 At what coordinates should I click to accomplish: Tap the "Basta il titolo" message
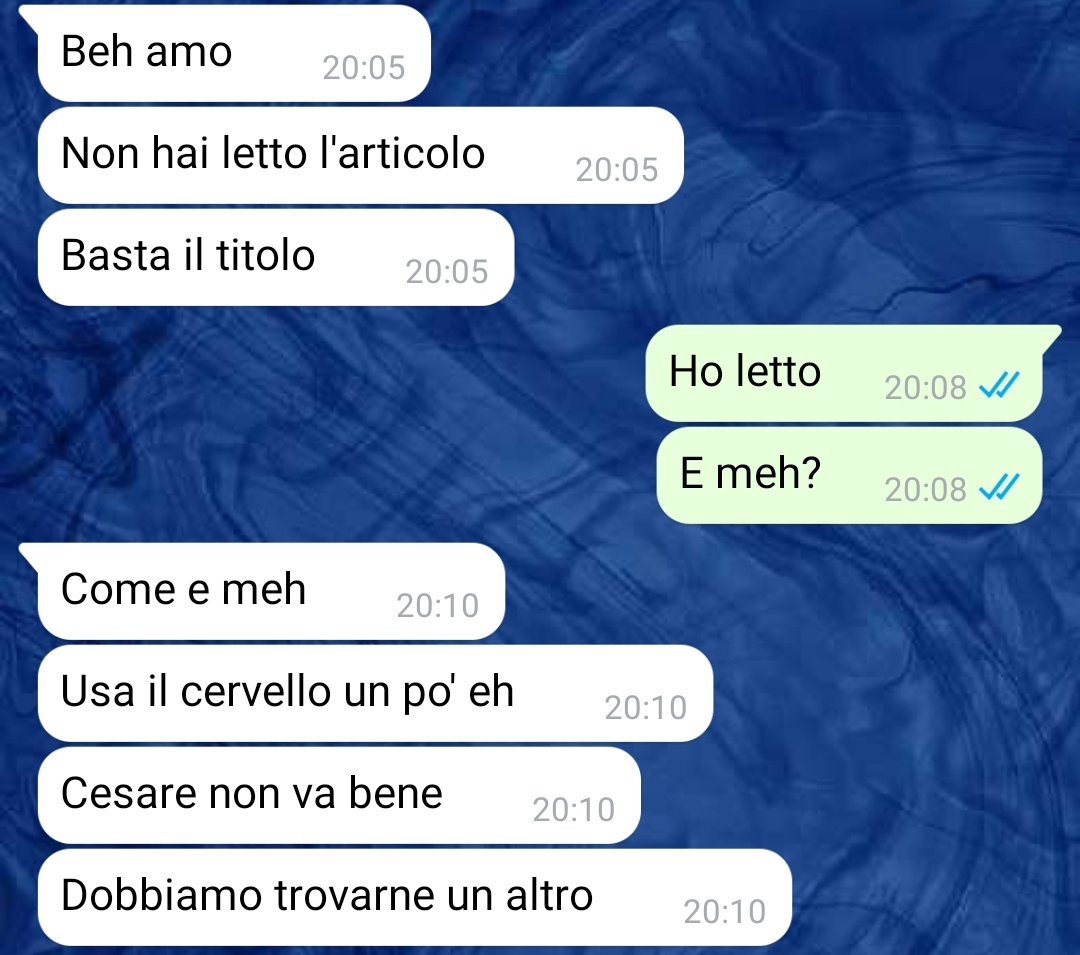276,257
